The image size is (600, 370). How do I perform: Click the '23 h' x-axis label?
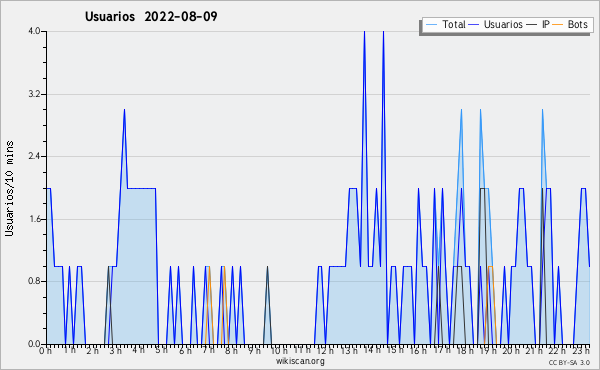[582, 350]
